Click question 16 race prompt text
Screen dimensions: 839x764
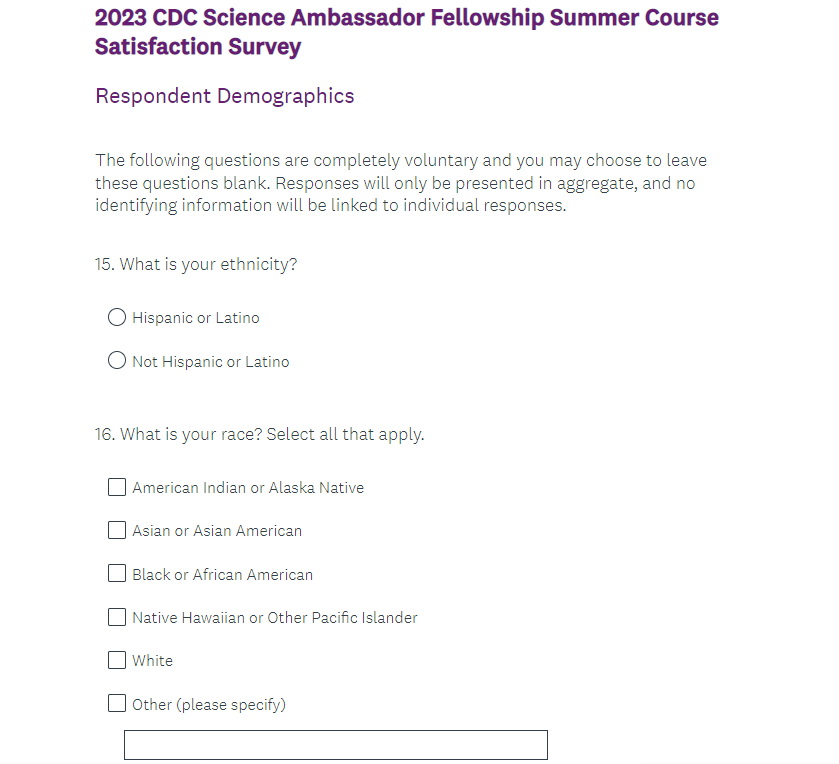coord(260,435)
